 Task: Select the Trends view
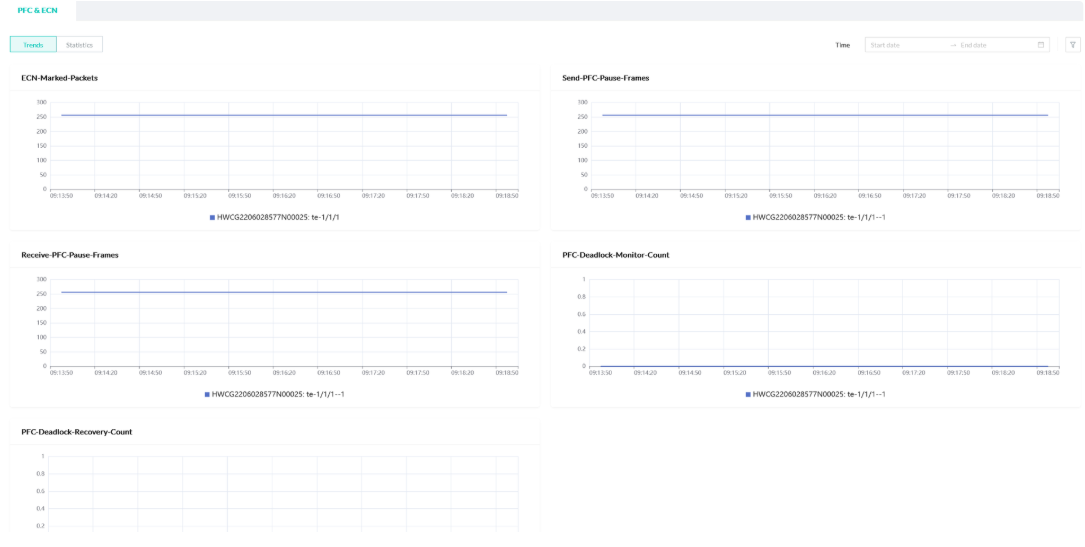[x=33, y=45]
